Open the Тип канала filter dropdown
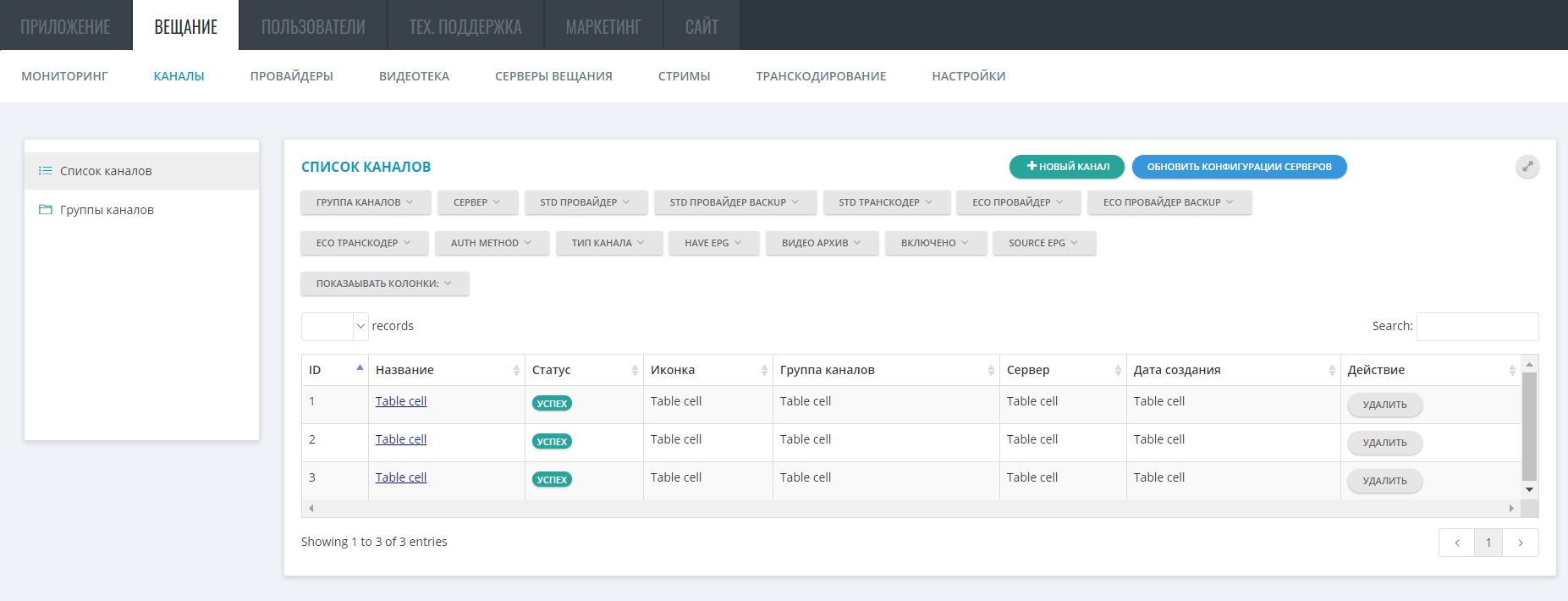1568x601 pixels. click(x=608, y=243)
